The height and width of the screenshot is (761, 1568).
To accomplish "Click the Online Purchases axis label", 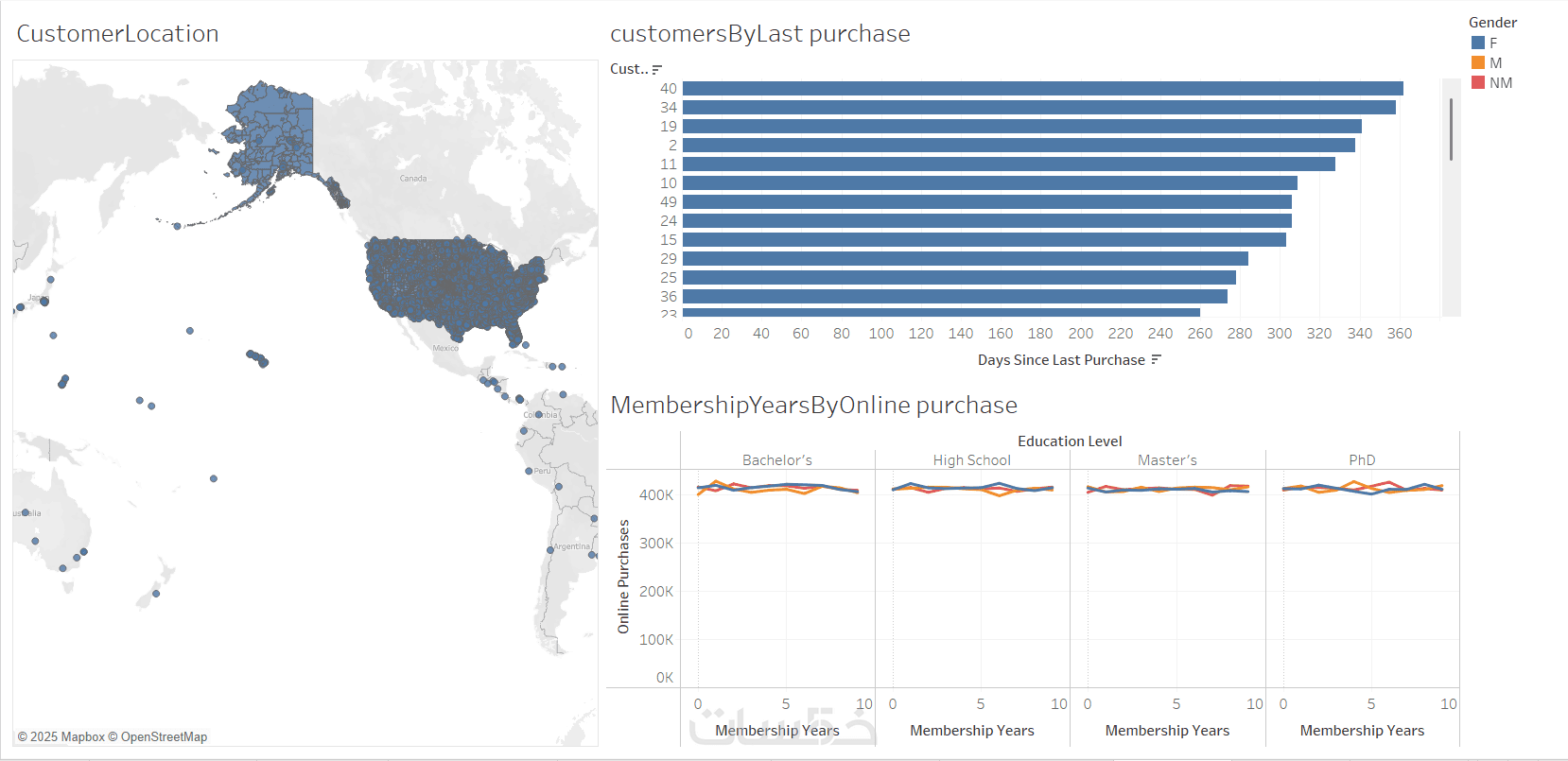I will pos(623,577).
